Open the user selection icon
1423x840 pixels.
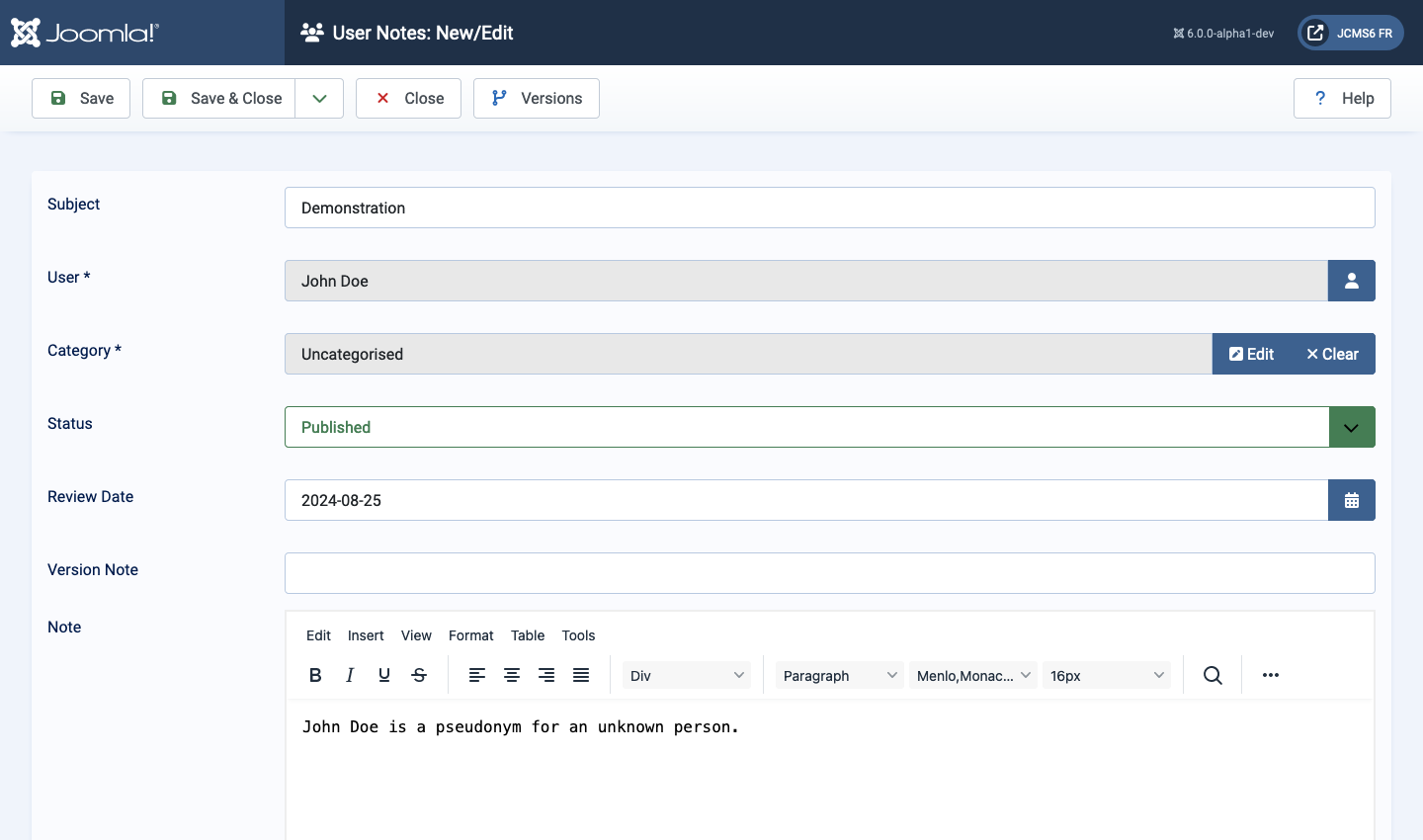pyautogui.click(x=1352, y=281)
